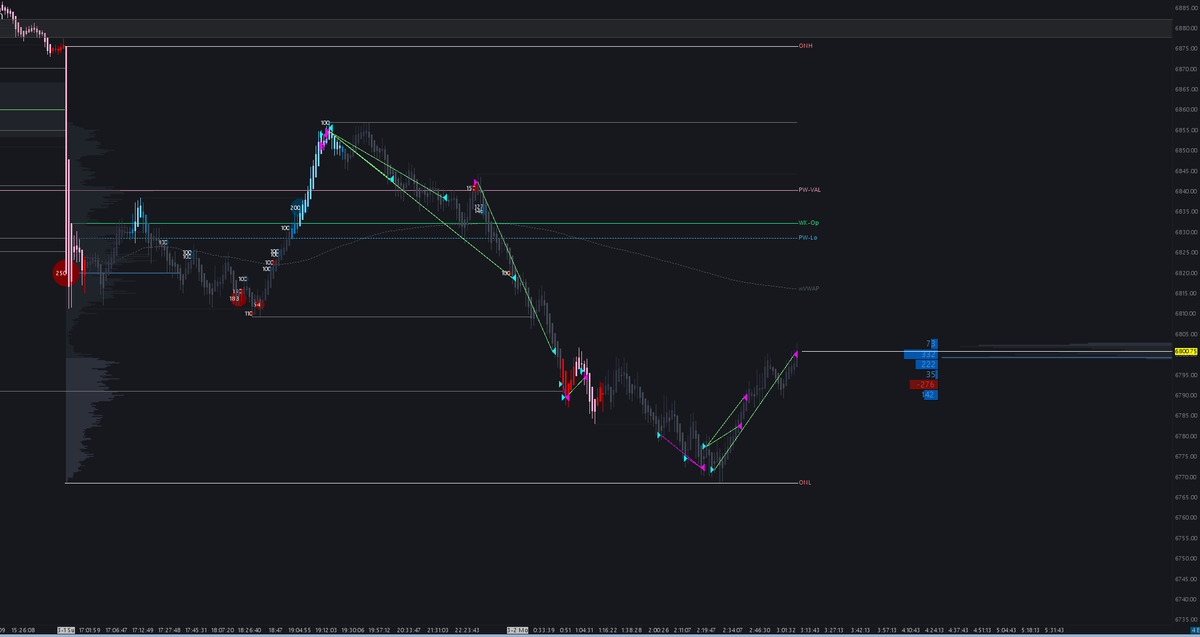Click 6840.00 on the price axis
1200x637 pixels.
(1186, 191)
